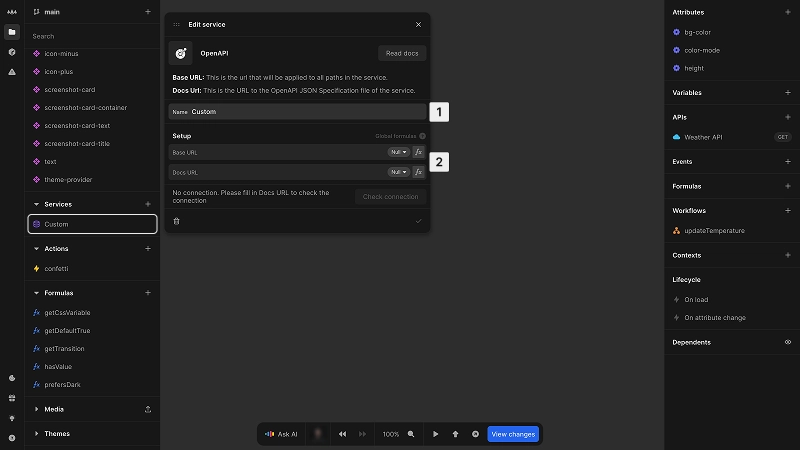Open formula editor for Base URL
This screenshot has width=800, height=450.
pyautogui.click(x=418, y=152)
